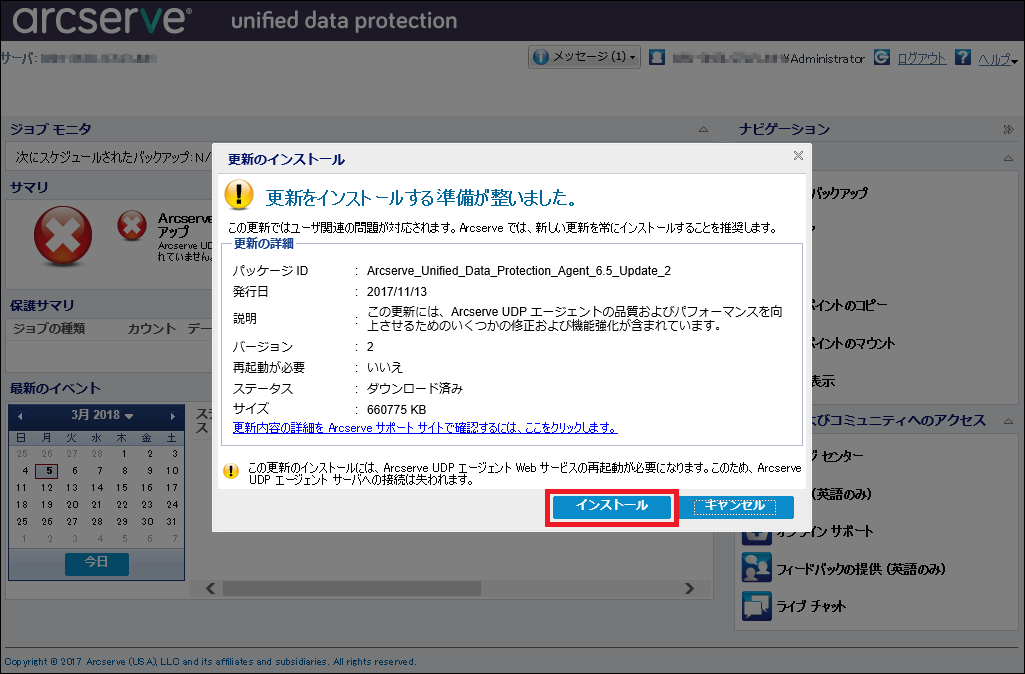
Task: Click the small warning icon beside restart notice
Action: [x=231, y=471]
